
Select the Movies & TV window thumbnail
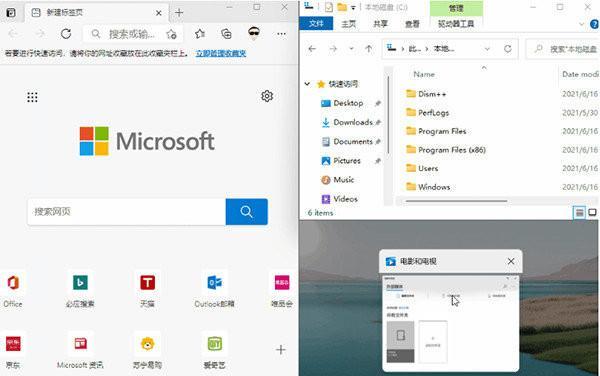tap(451, 323)
